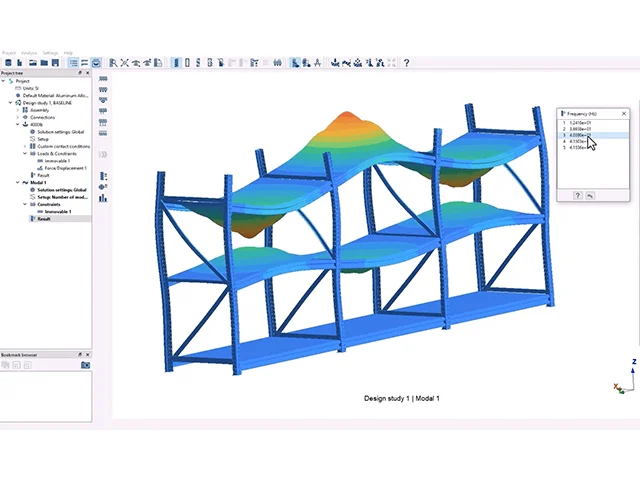Collapse Design study 1, BASELINE node

pos(11,103)
